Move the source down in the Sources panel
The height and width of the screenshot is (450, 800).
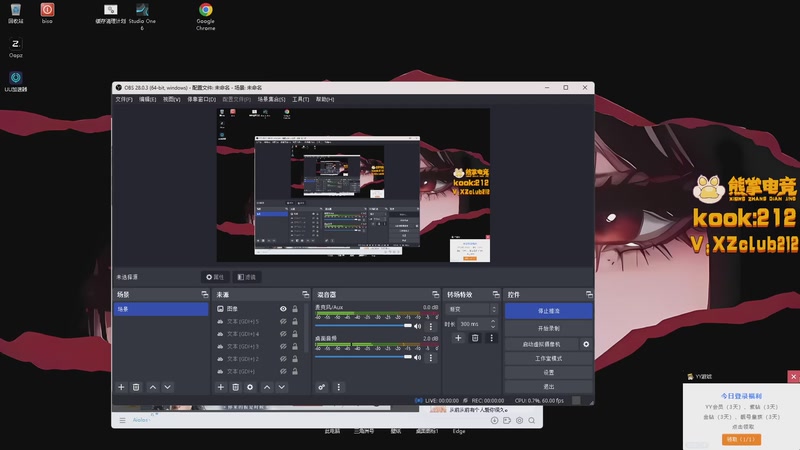coord(282,387)
